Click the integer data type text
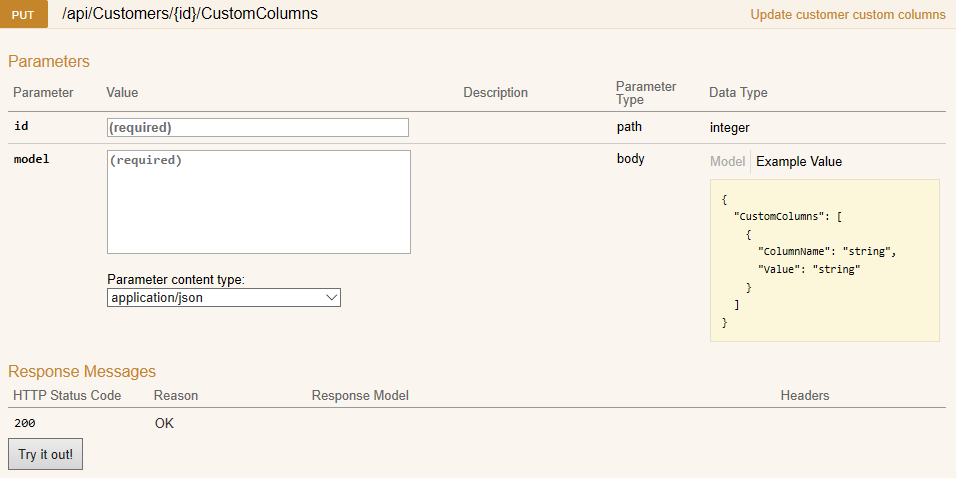Viewport: 956px width, 478px height. tap(729, 128)
